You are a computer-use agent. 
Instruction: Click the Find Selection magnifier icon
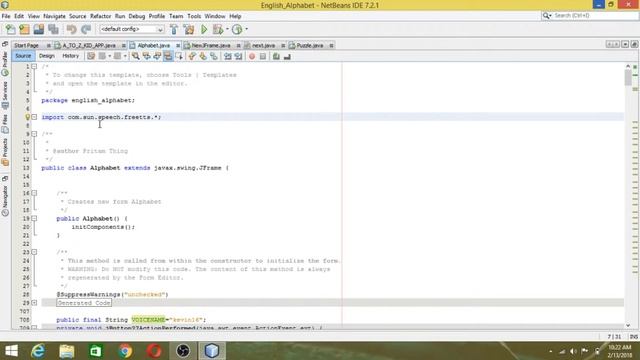[136, 56]
